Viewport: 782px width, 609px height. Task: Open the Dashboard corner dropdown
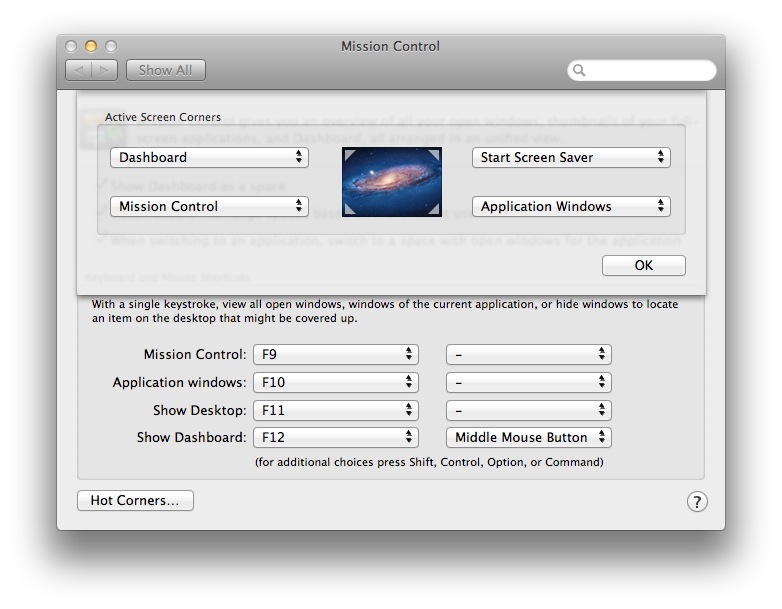[209, 157]
